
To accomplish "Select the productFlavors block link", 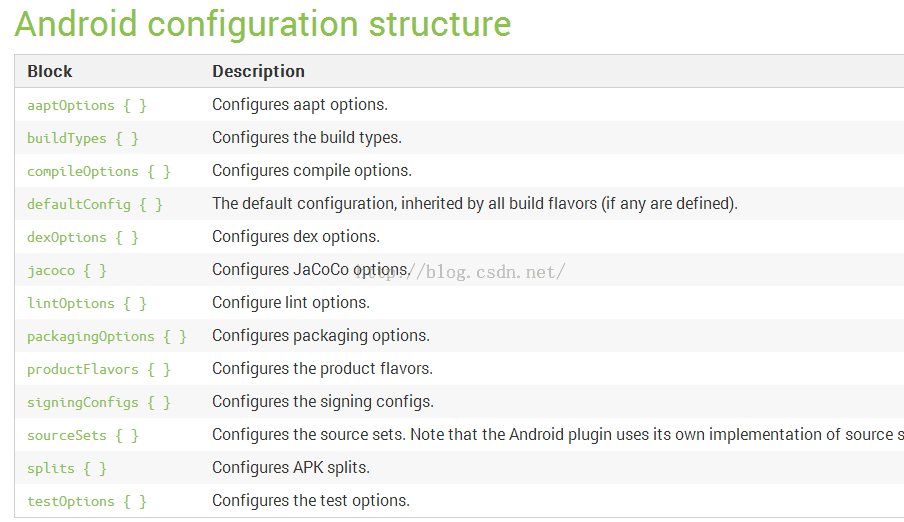I will tap(99, 369).
